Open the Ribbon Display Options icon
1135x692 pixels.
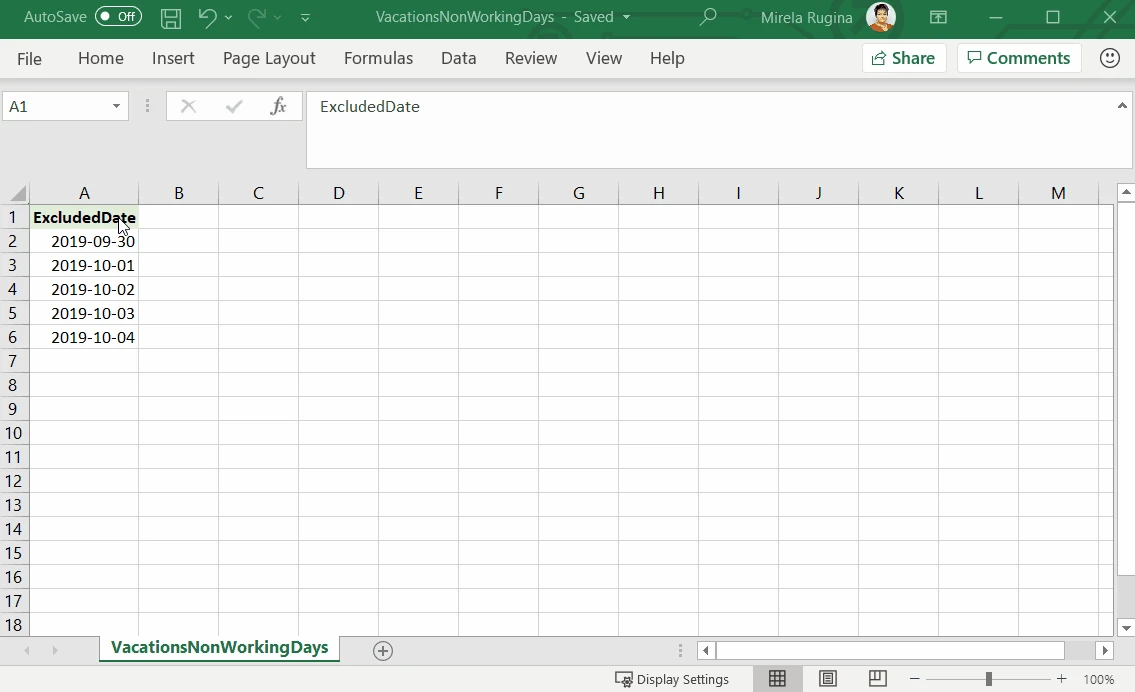pos(938,17)
